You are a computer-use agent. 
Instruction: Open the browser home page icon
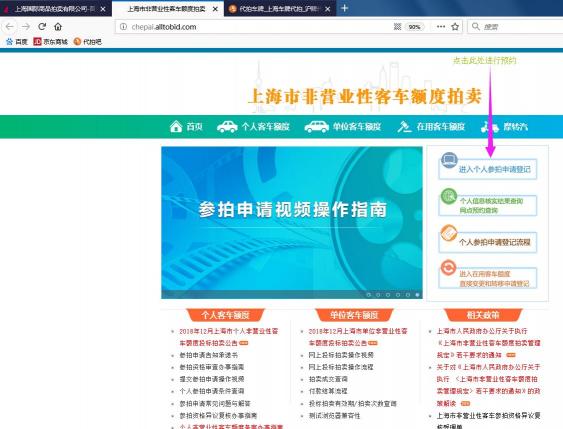click(58, 27)
